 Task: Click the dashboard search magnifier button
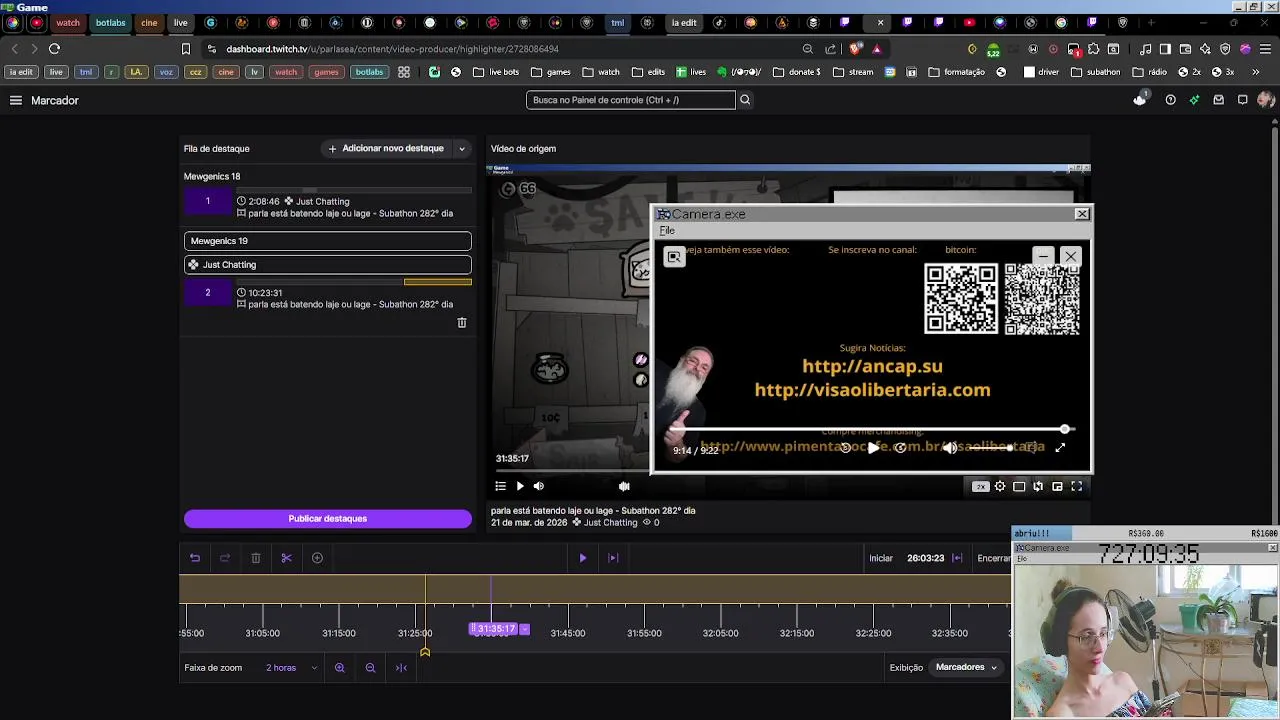(x=745, y=100)
